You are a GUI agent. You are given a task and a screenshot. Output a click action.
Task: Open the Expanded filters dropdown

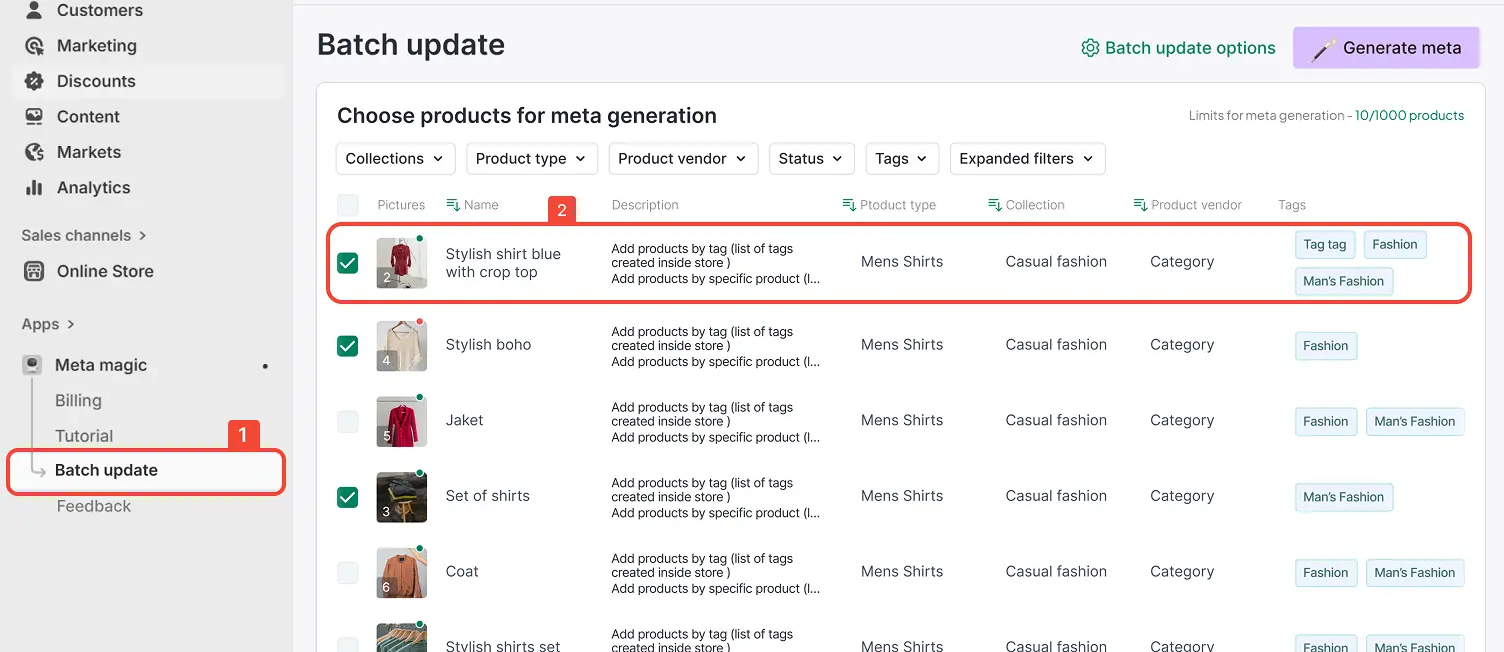click(1027, 158)
